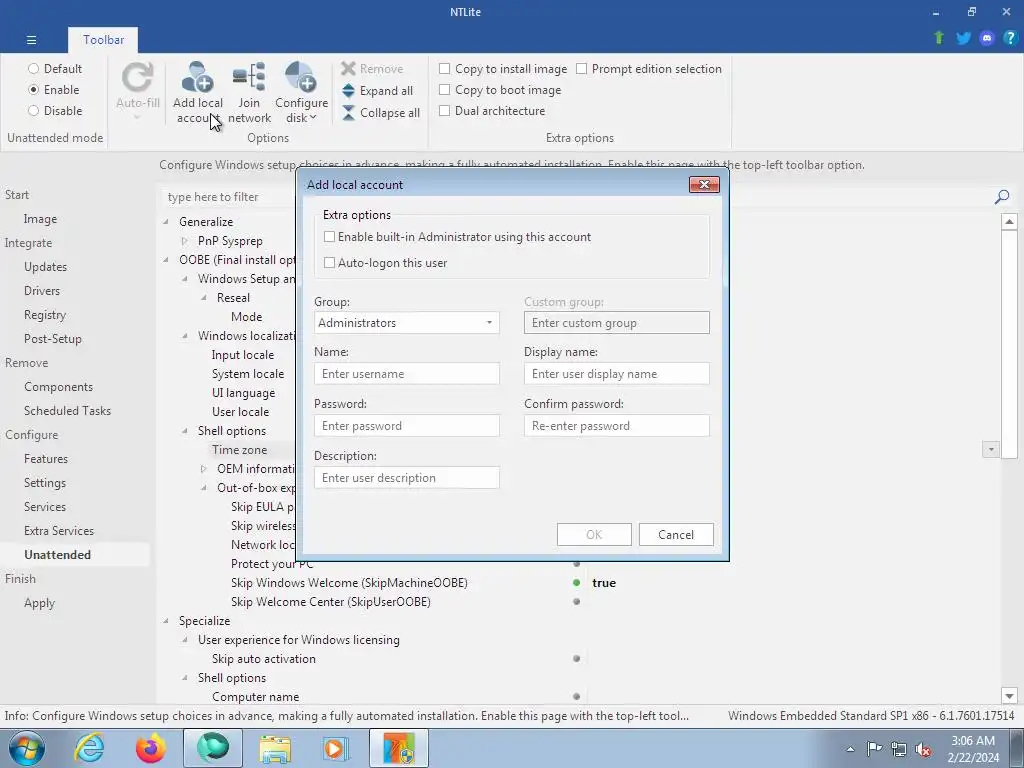Close the Add local account dialog
The width and height of the screenshot is (1024, 768).
[x=704, y=185]
